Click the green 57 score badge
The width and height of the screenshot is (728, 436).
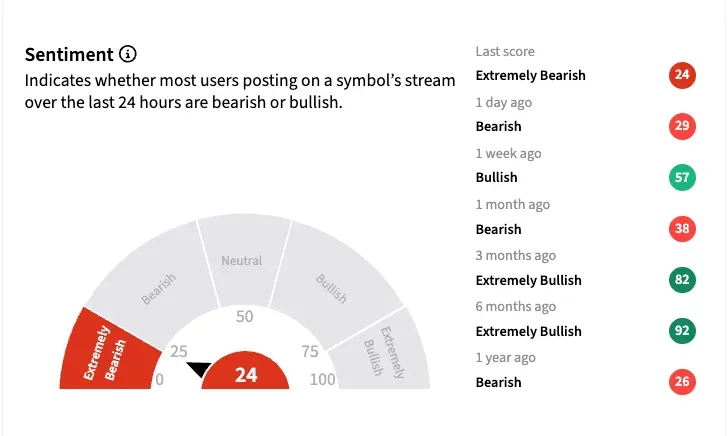tap(682, 177)
